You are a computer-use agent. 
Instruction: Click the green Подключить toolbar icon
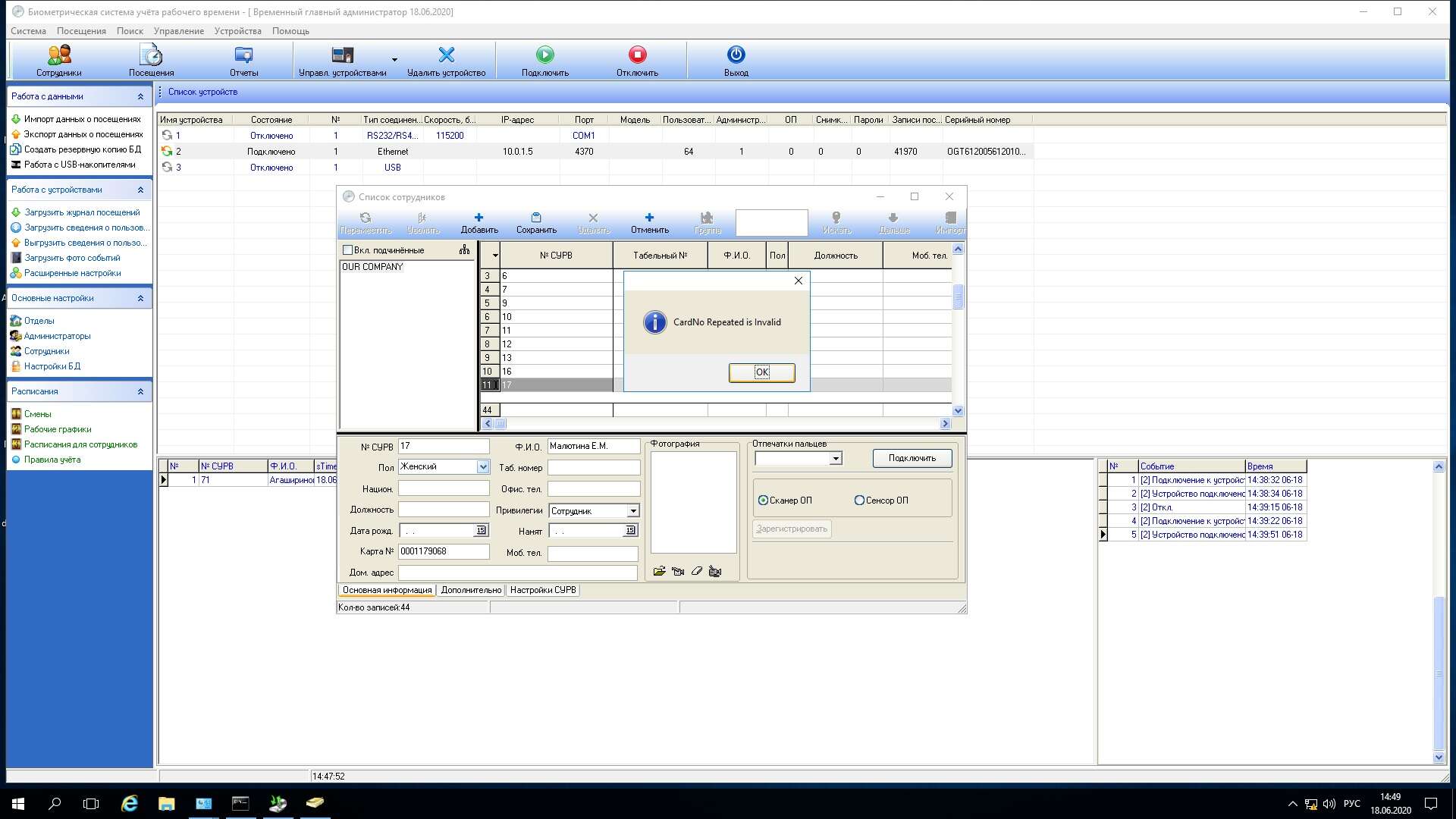click(544, 61)
